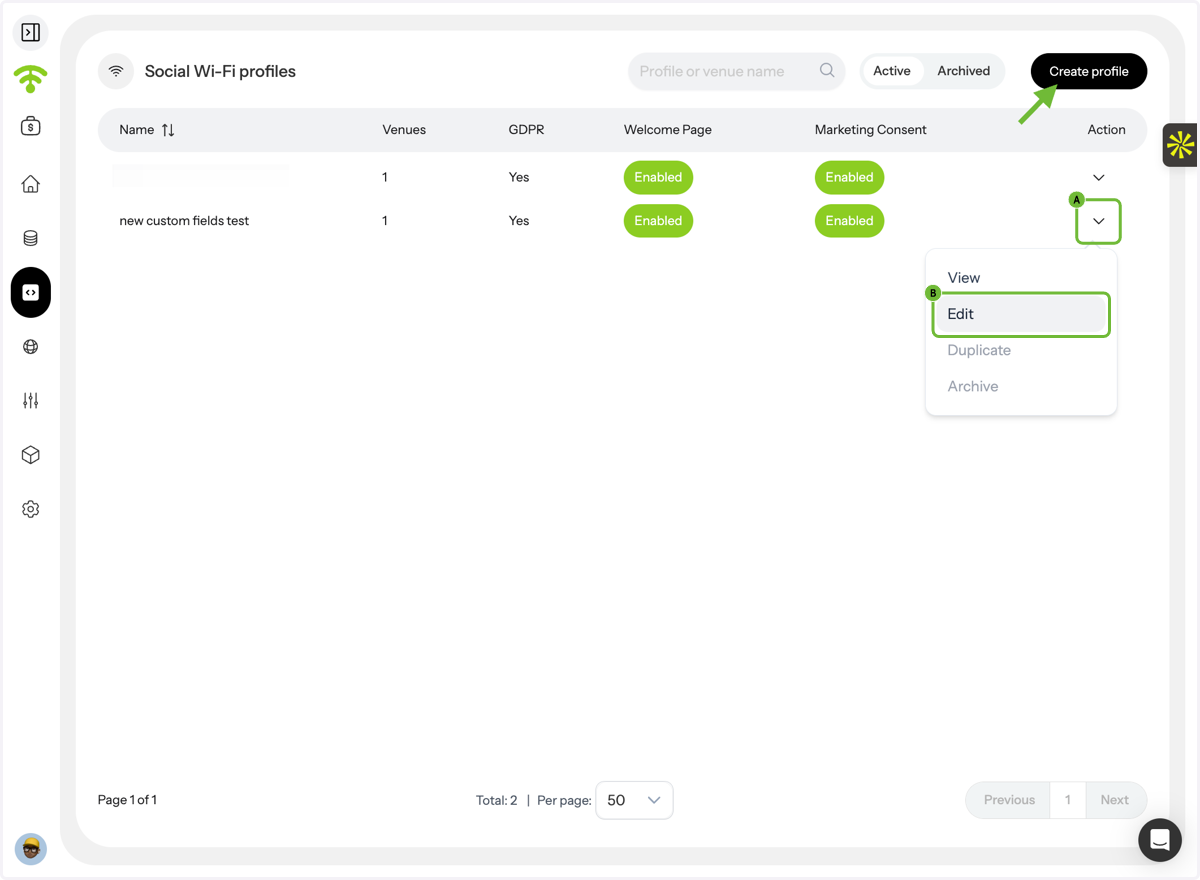1200x880 pixels.
Task: Click Enabled Marketing Consent badge in first row
Action: (849, 177)
